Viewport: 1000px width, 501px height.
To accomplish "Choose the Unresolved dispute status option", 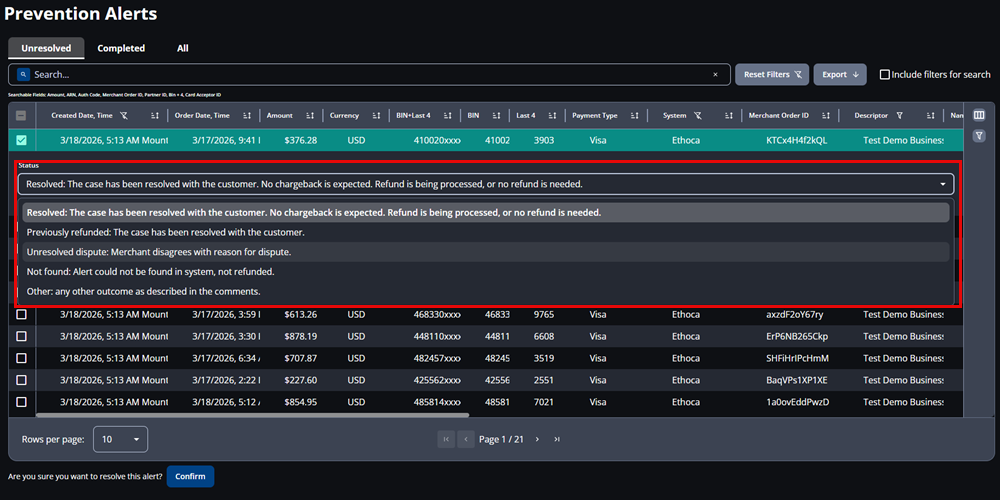I will [x=485, y=252].
